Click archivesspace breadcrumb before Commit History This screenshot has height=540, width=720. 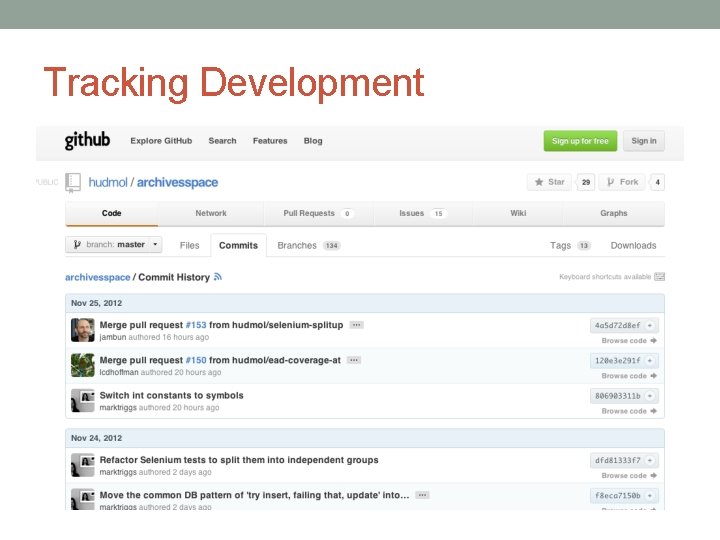98,277
